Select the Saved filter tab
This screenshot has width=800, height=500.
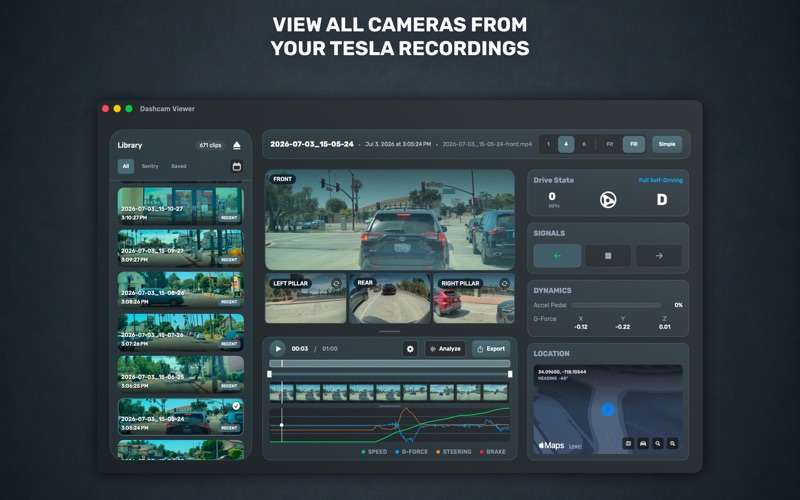(x=179, y=166)
